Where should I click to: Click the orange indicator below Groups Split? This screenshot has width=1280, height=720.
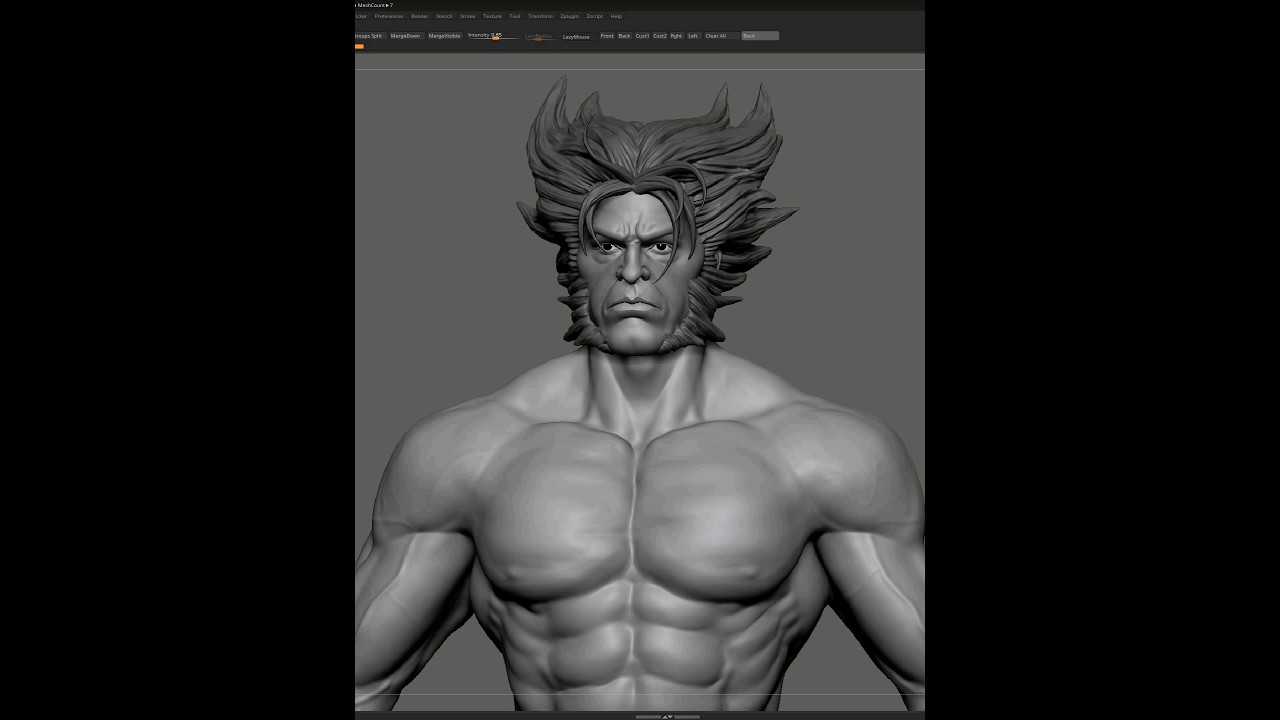359,46
